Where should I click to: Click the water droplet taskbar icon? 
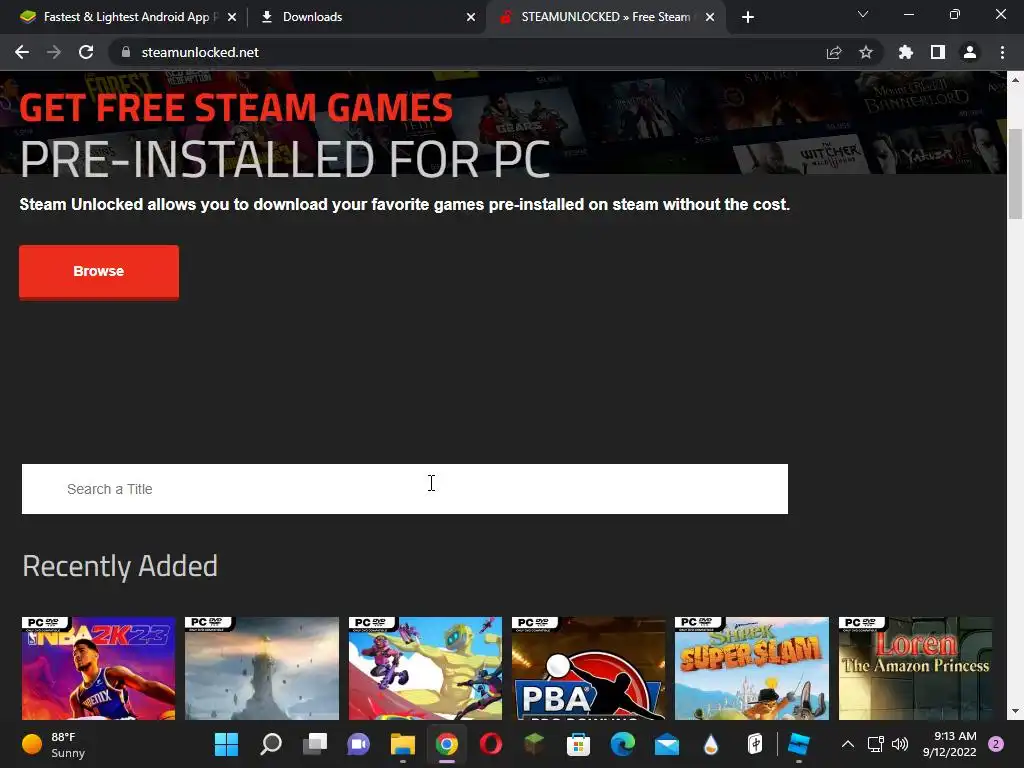[711, 744]
